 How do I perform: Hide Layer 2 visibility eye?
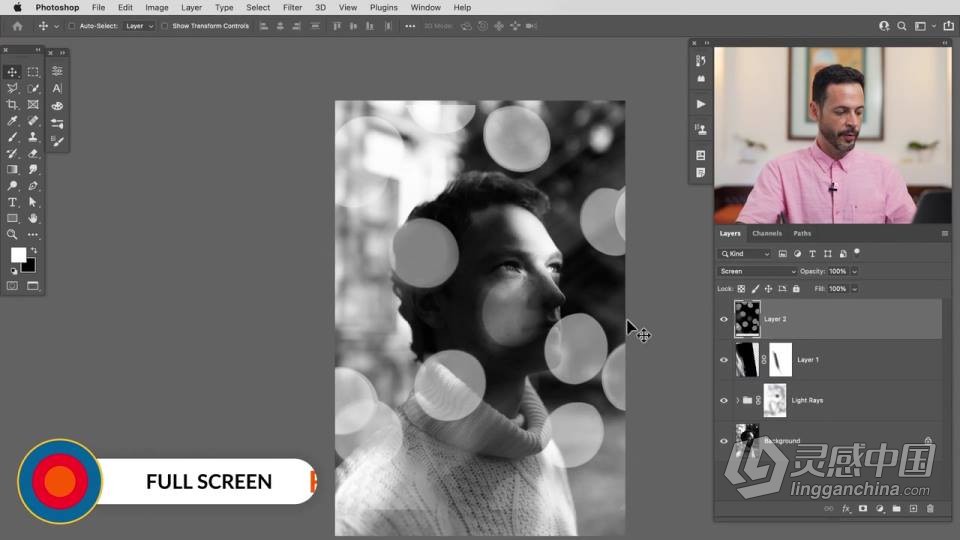[724, 320]
